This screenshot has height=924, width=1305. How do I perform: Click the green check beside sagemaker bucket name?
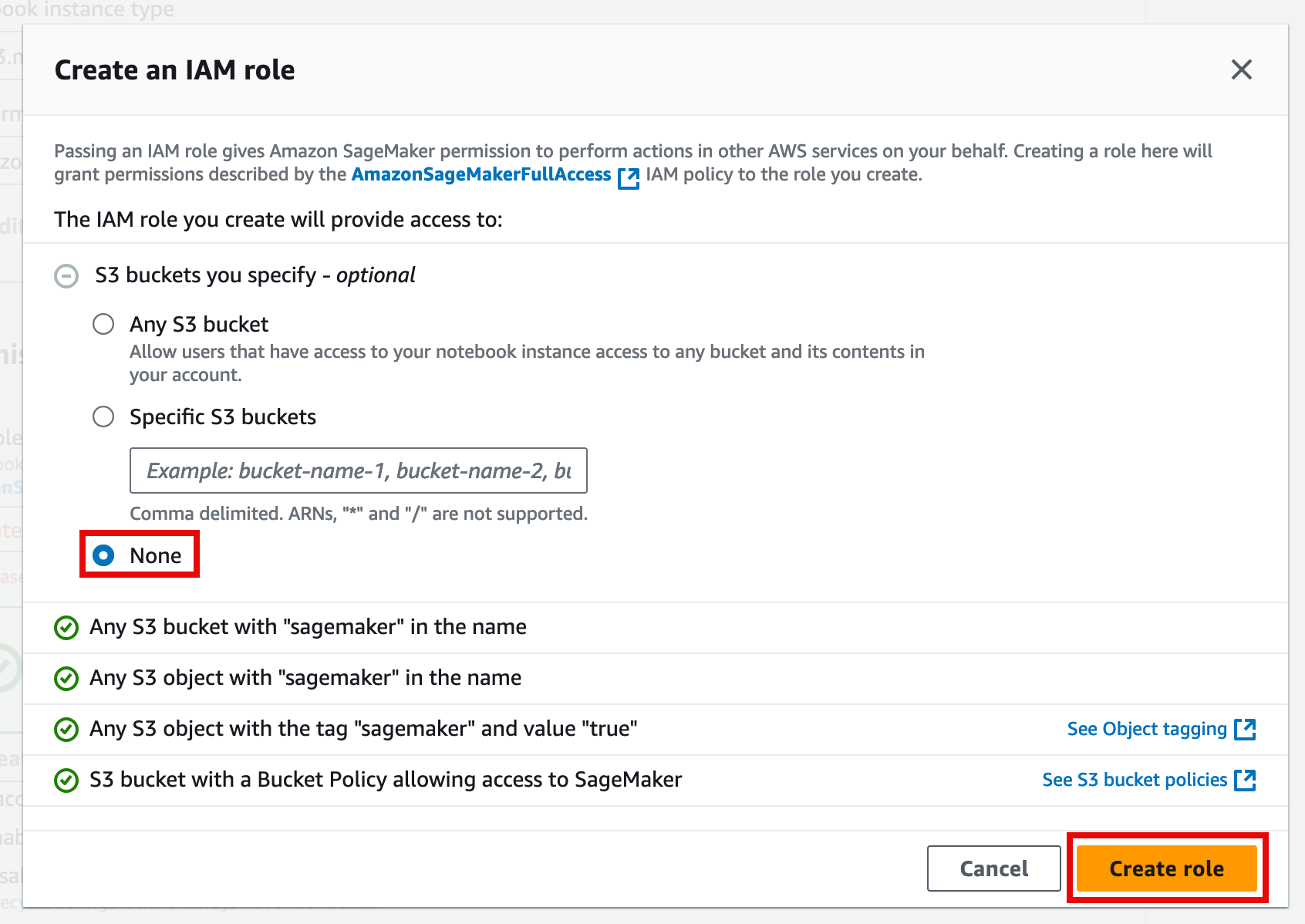[x=66, y=628]
